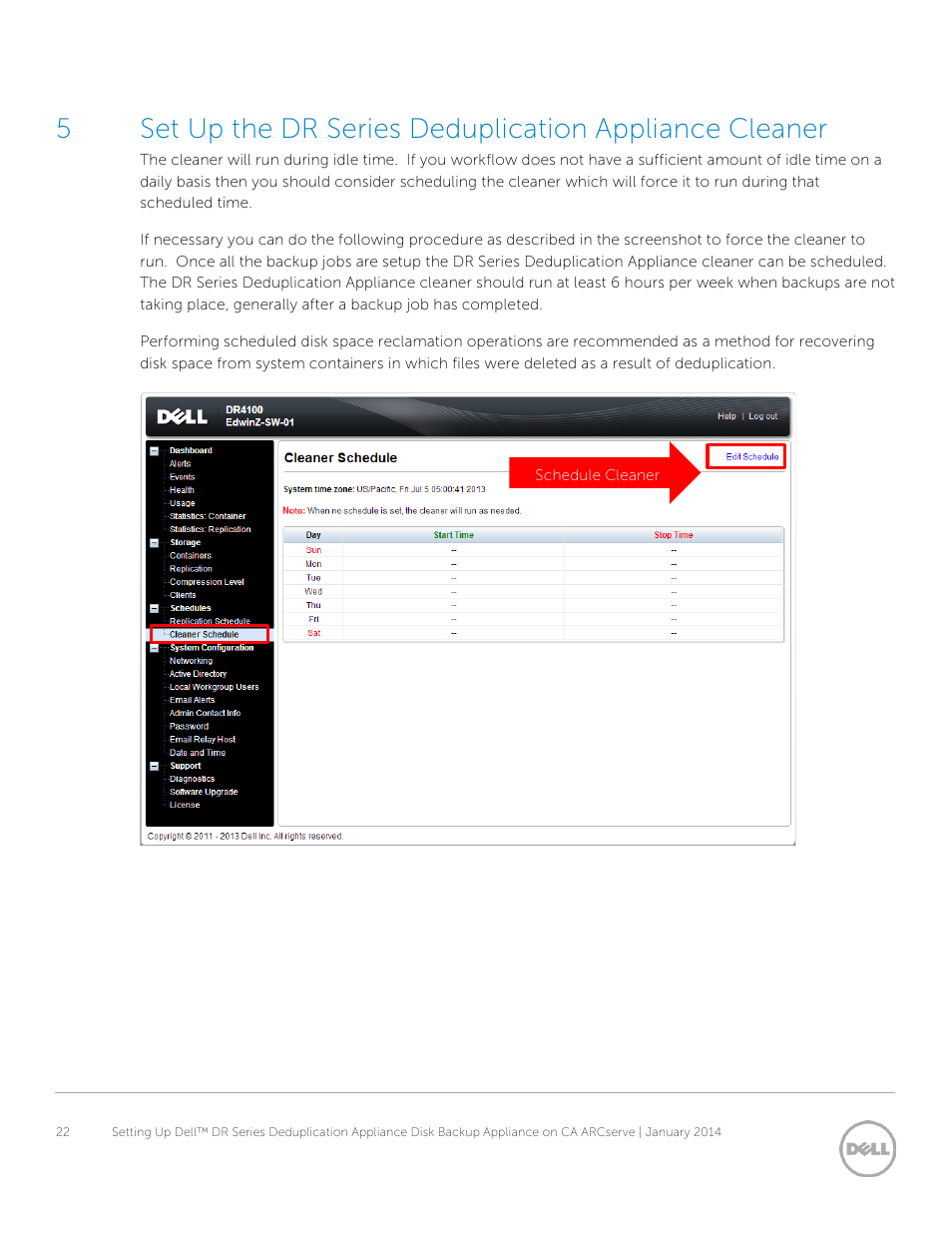Open Password settings in sidebar

pyautogui.click(x=189, y=727)
